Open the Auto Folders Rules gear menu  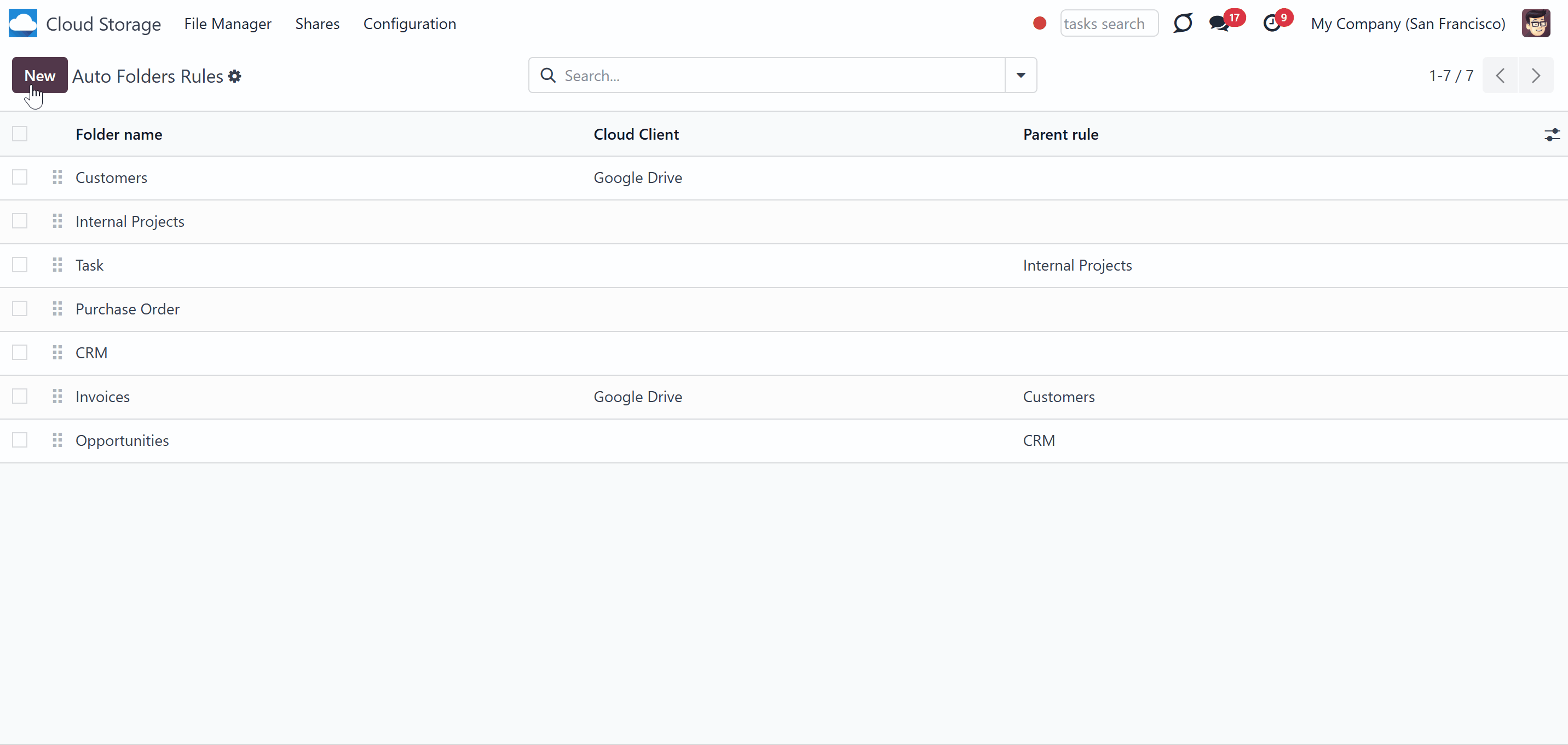[234, 76]
